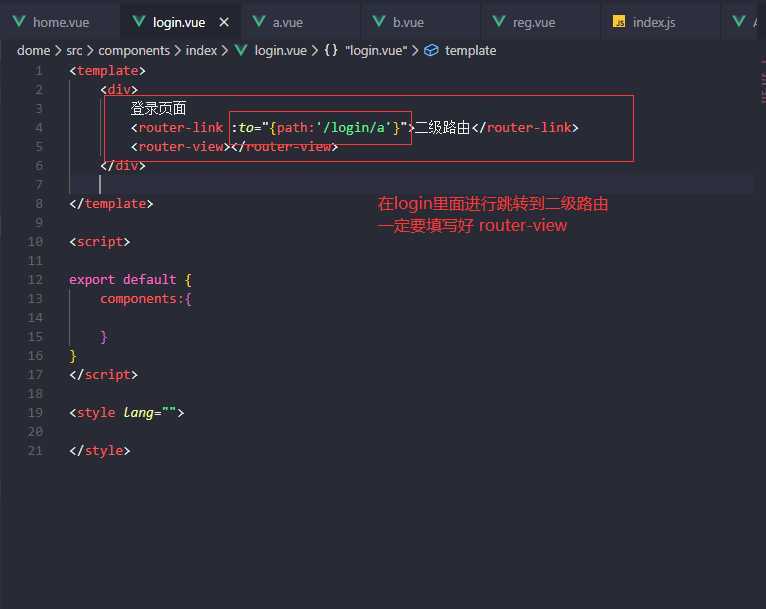Expand the chevron after 'components' breadcrumb

(177, 50)
